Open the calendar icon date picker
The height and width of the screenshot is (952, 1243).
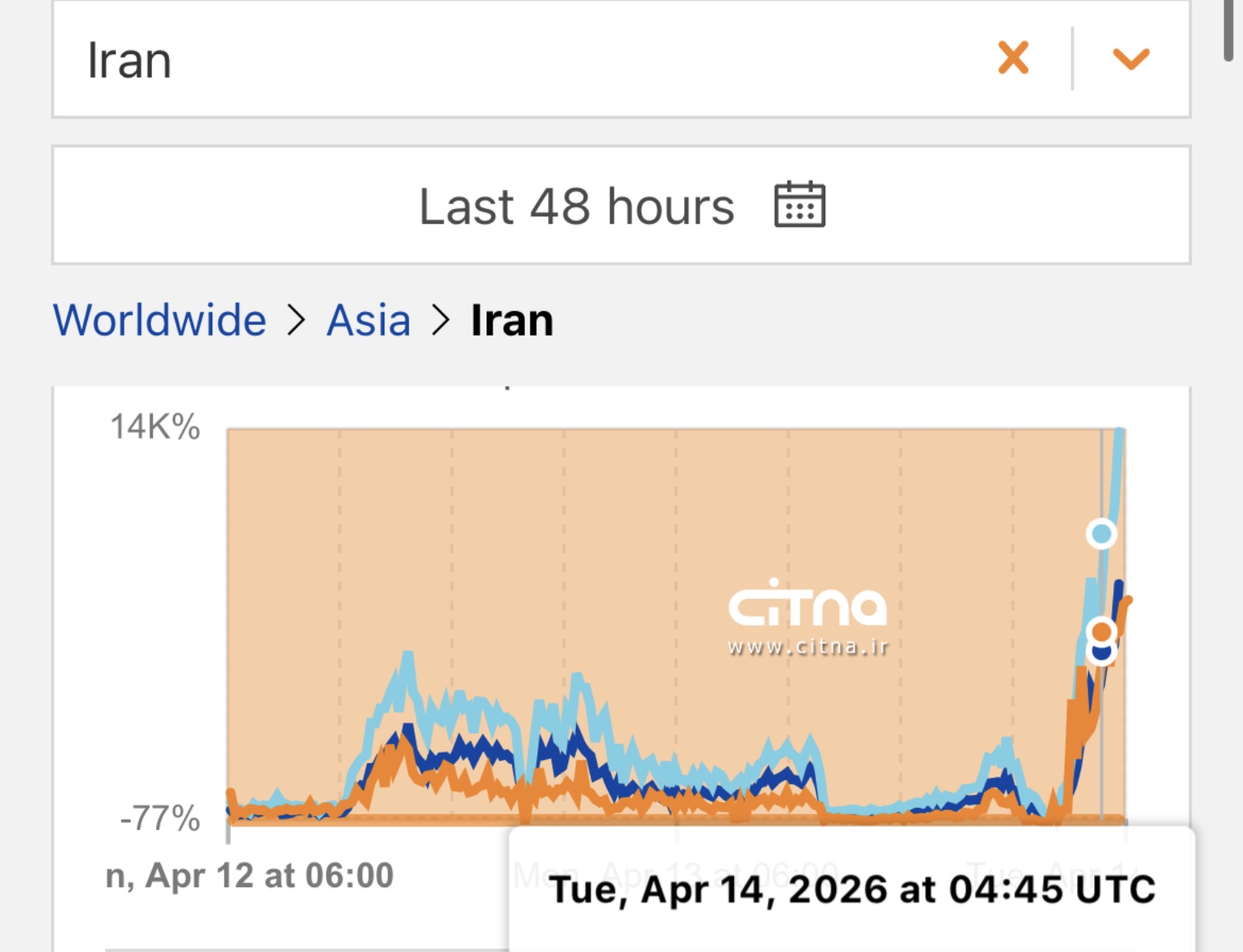pos(800,205)
